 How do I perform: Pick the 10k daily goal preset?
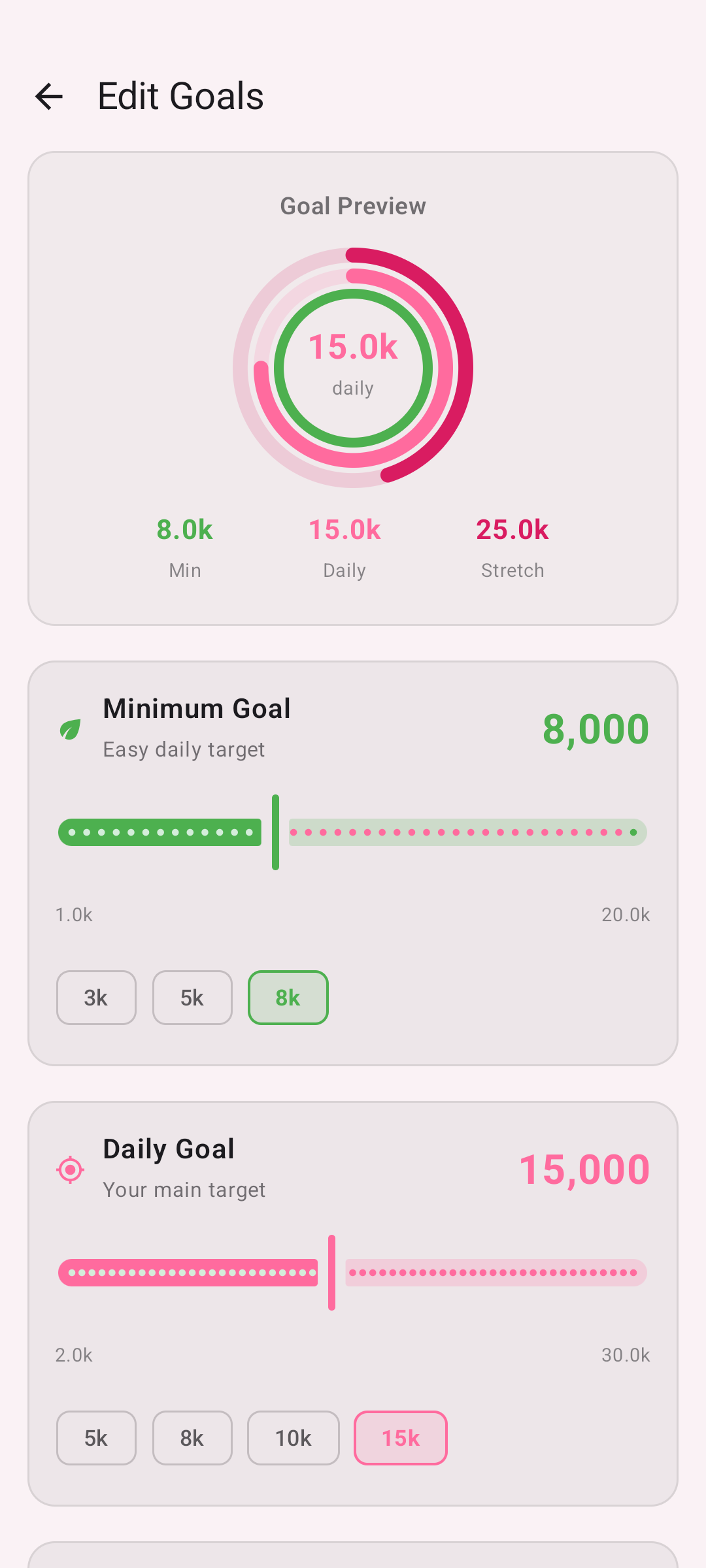(293, 1438)
